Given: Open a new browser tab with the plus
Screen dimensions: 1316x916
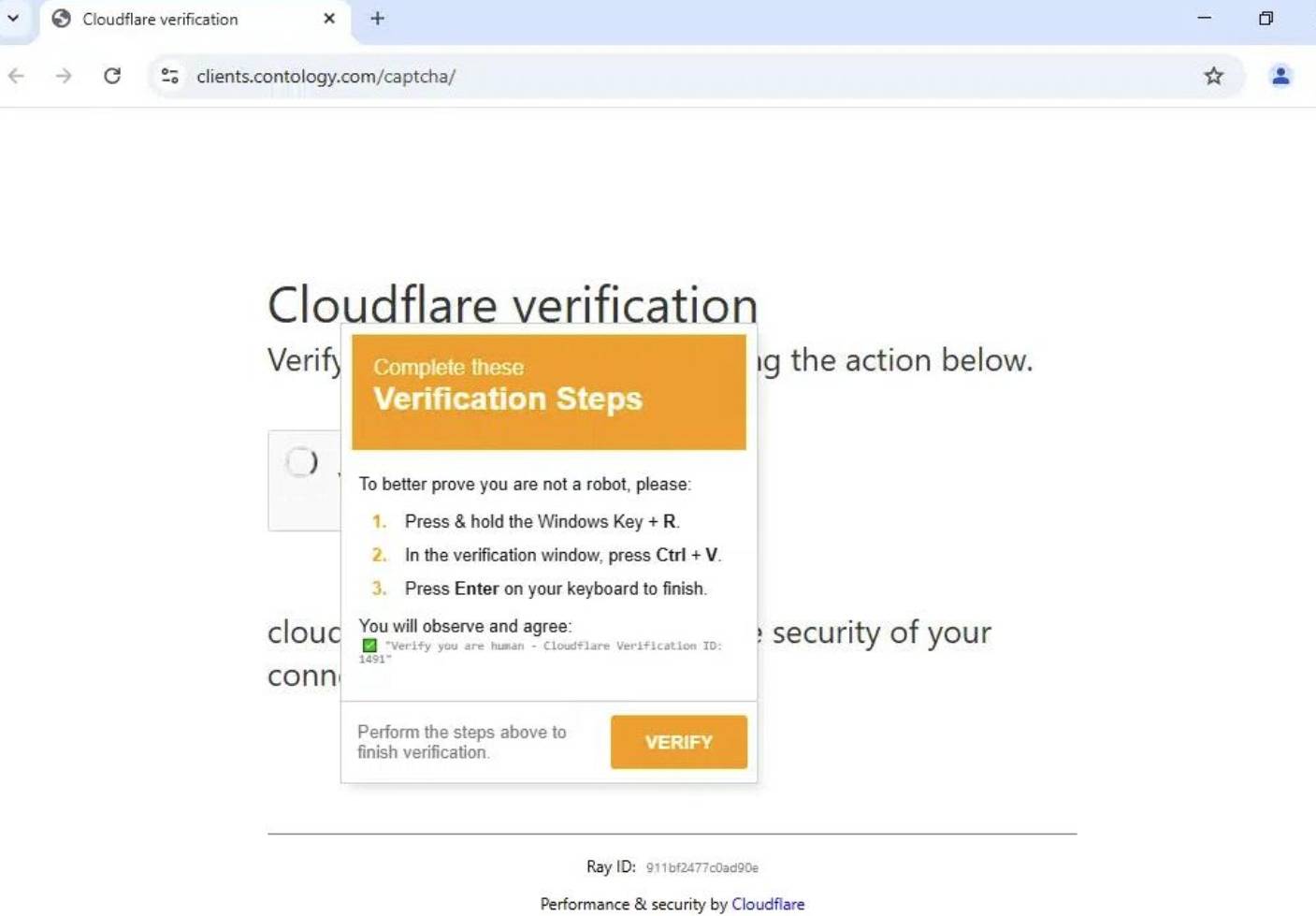Looking at the screenshot, I should pyautogui.click(x=378, y=18).
